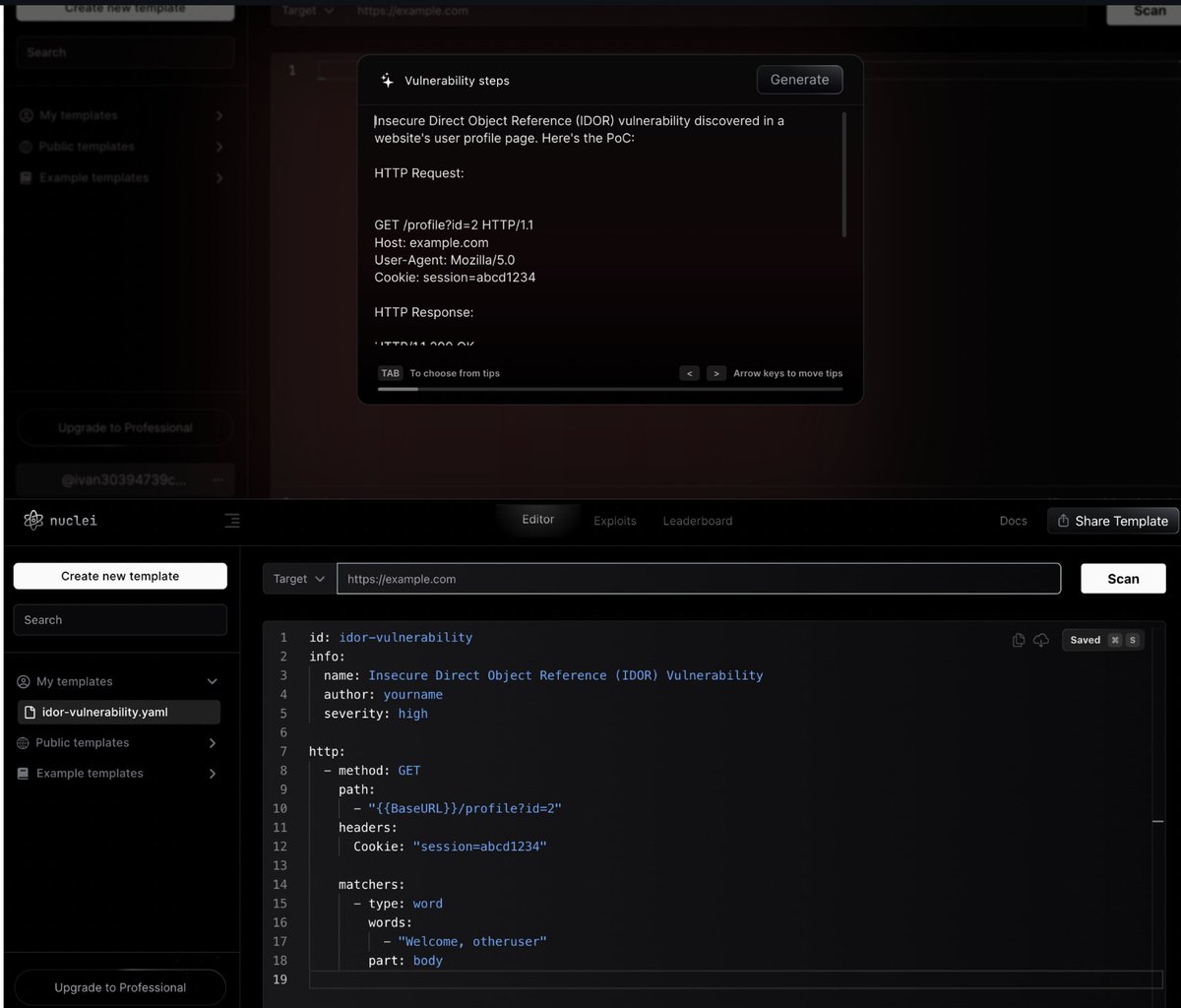Screen dimensions: 1181x1008
Task: Focus the dimmed Search field in upper sidebar
Action: point(125,52)
